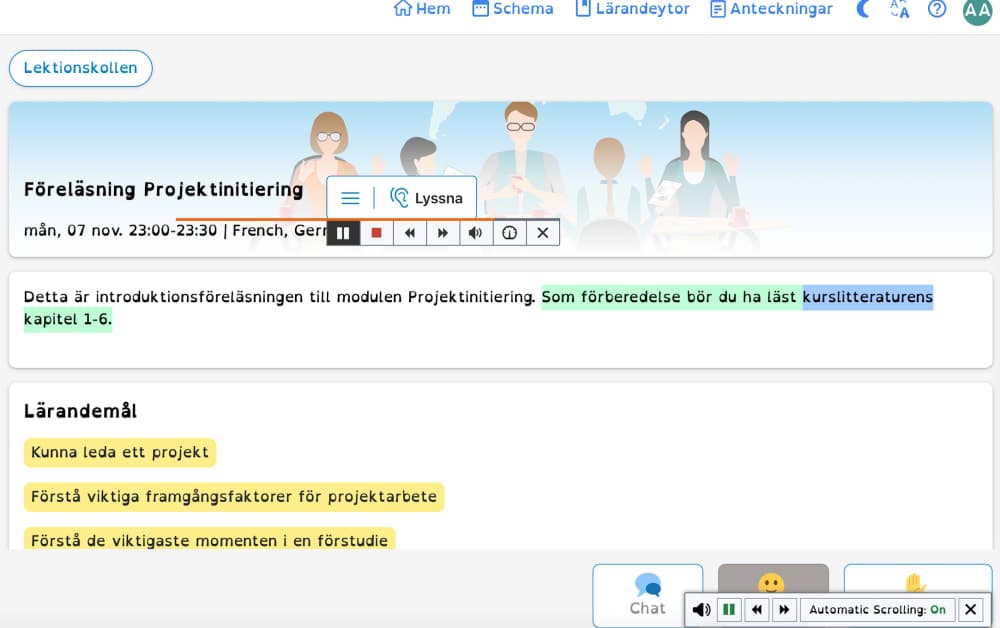Open the Chat panel

647,595
